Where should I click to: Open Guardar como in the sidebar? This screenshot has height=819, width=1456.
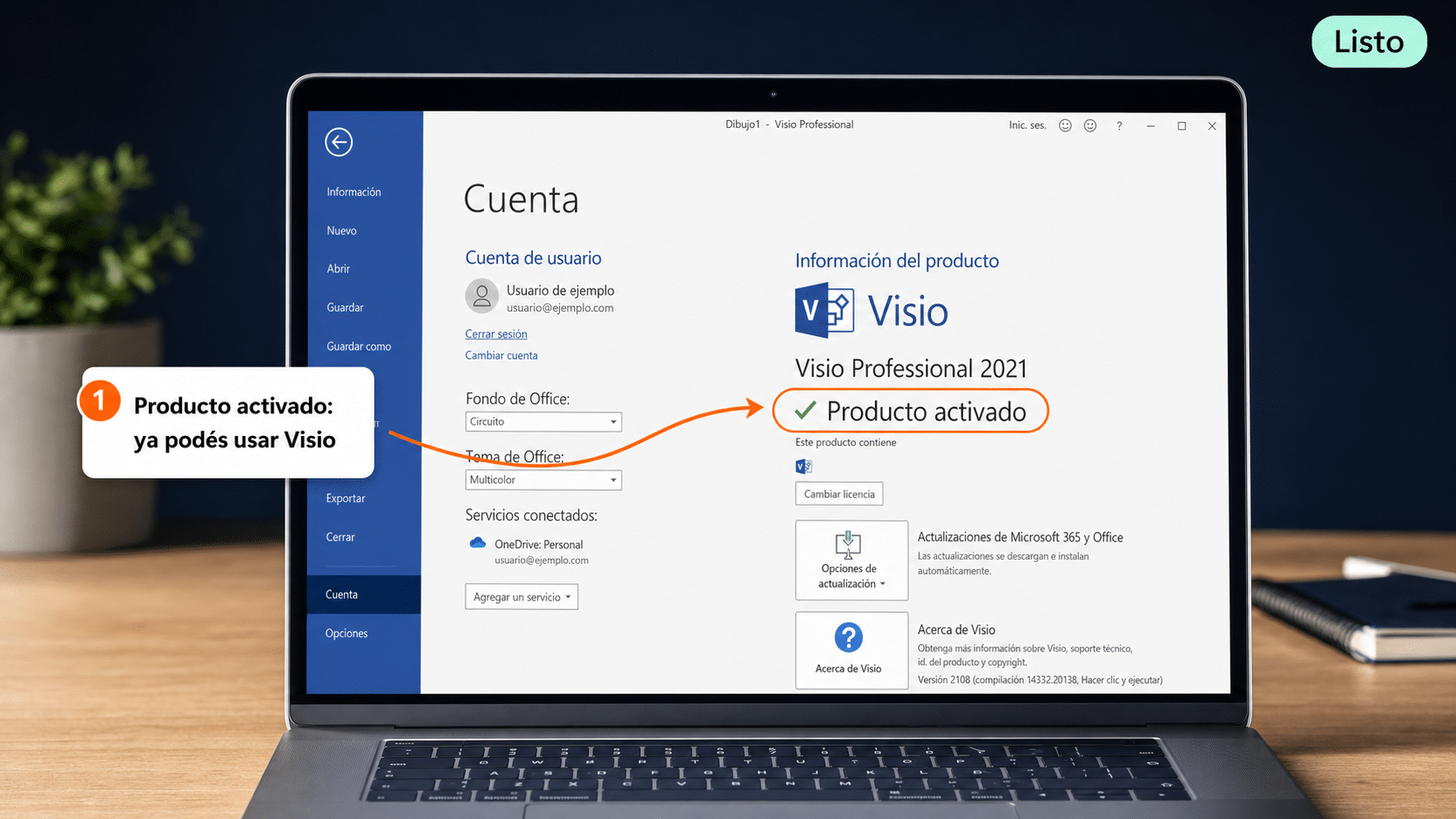click(x=359, y=346)
